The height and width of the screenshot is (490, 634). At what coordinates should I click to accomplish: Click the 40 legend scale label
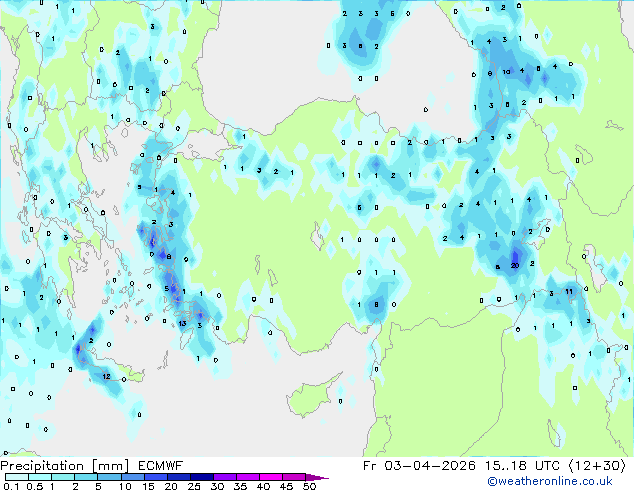[263, 486]
